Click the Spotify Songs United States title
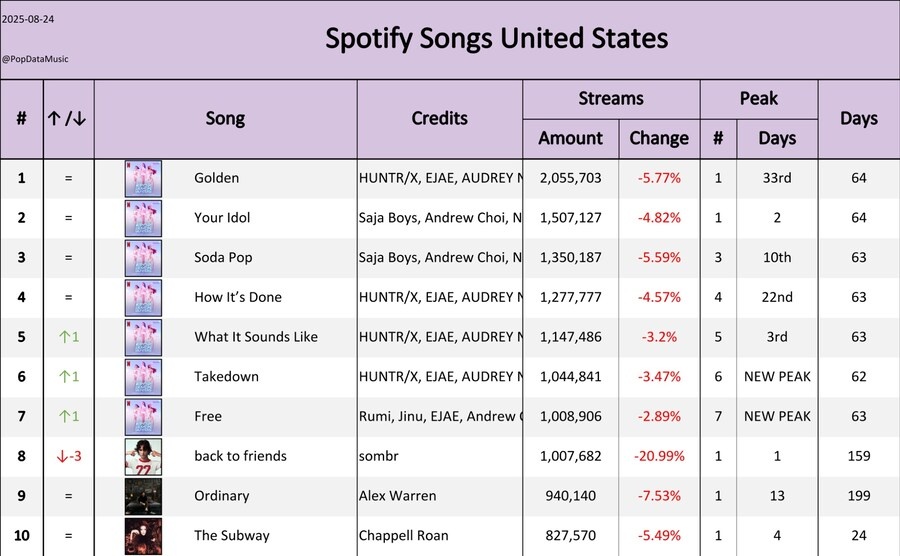900x556 pixels. coord(496,39)
